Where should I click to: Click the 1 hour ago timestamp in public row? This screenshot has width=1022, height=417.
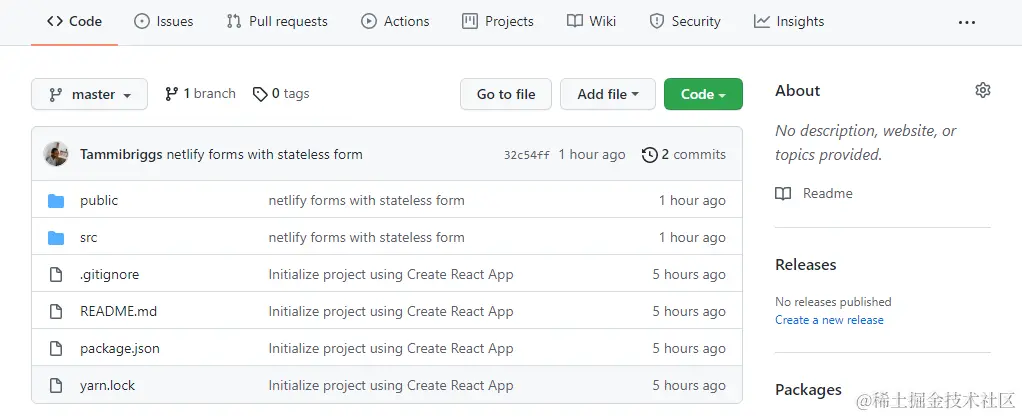pyautogui.click(x=692, y=201)
